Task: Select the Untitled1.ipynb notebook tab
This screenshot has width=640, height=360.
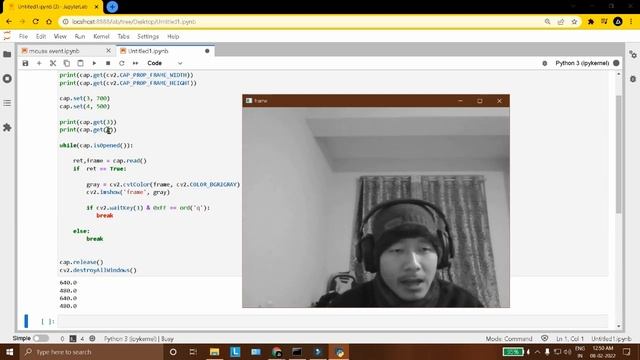Action: click(148, 51)
